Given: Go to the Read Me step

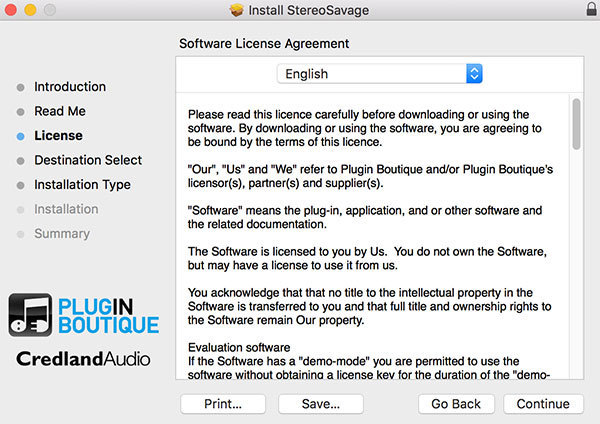Looking at the screenshot, I should (60, 111).
